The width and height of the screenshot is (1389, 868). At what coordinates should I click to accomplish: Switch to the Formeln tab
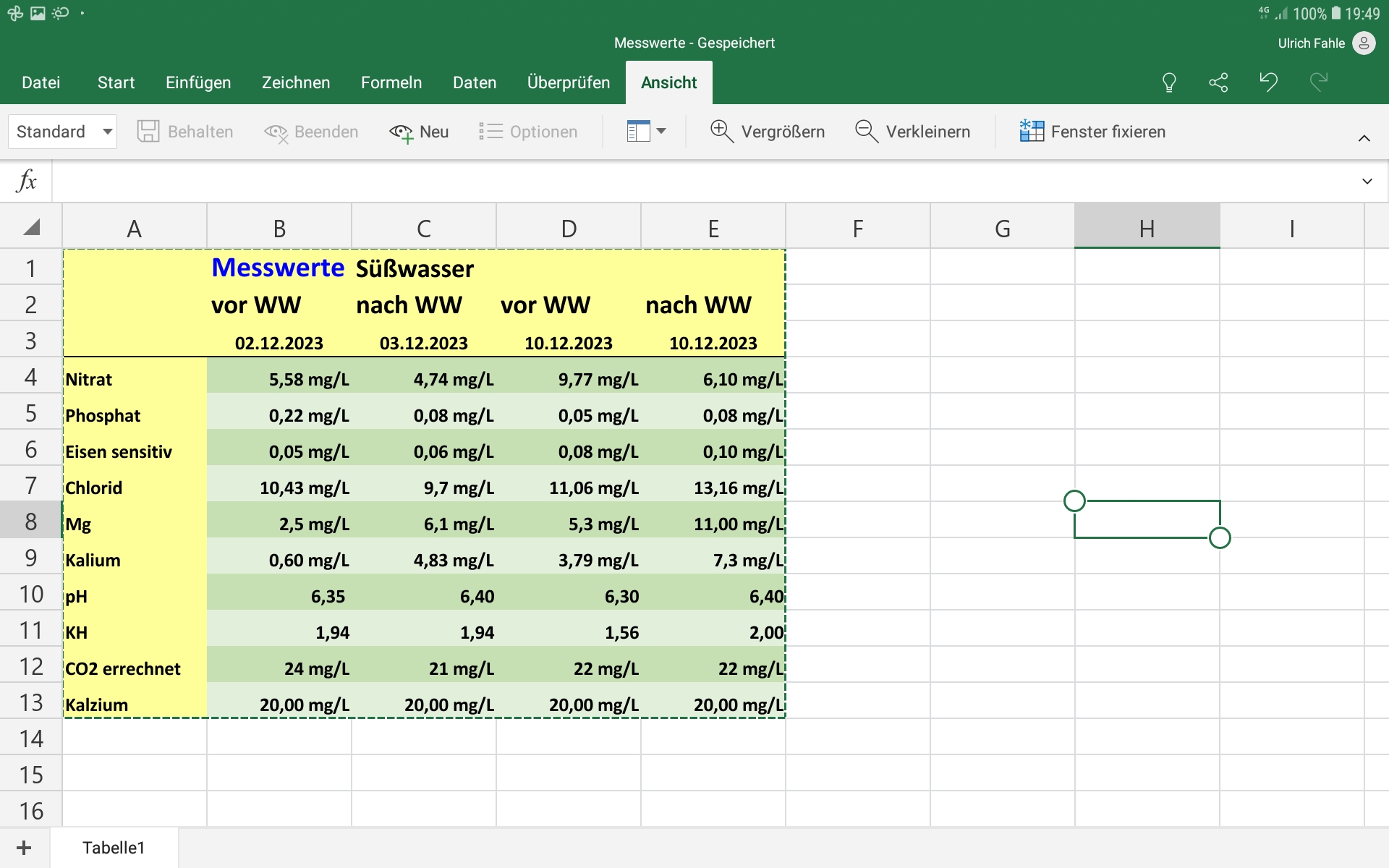pos(391,82)
